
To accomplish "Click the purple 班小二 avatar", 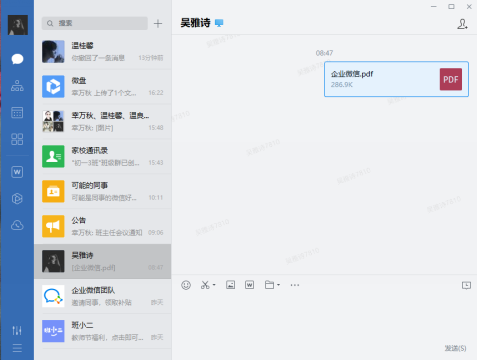I will tap(53, 331).
